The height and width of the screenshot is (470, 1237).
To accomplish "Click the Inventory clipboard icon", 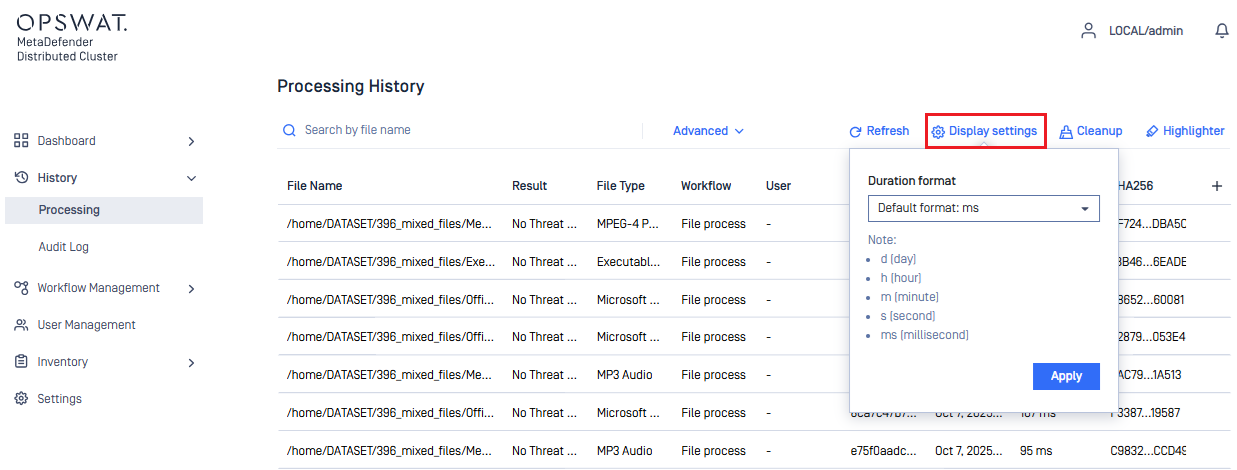I will tap(21, 362).
